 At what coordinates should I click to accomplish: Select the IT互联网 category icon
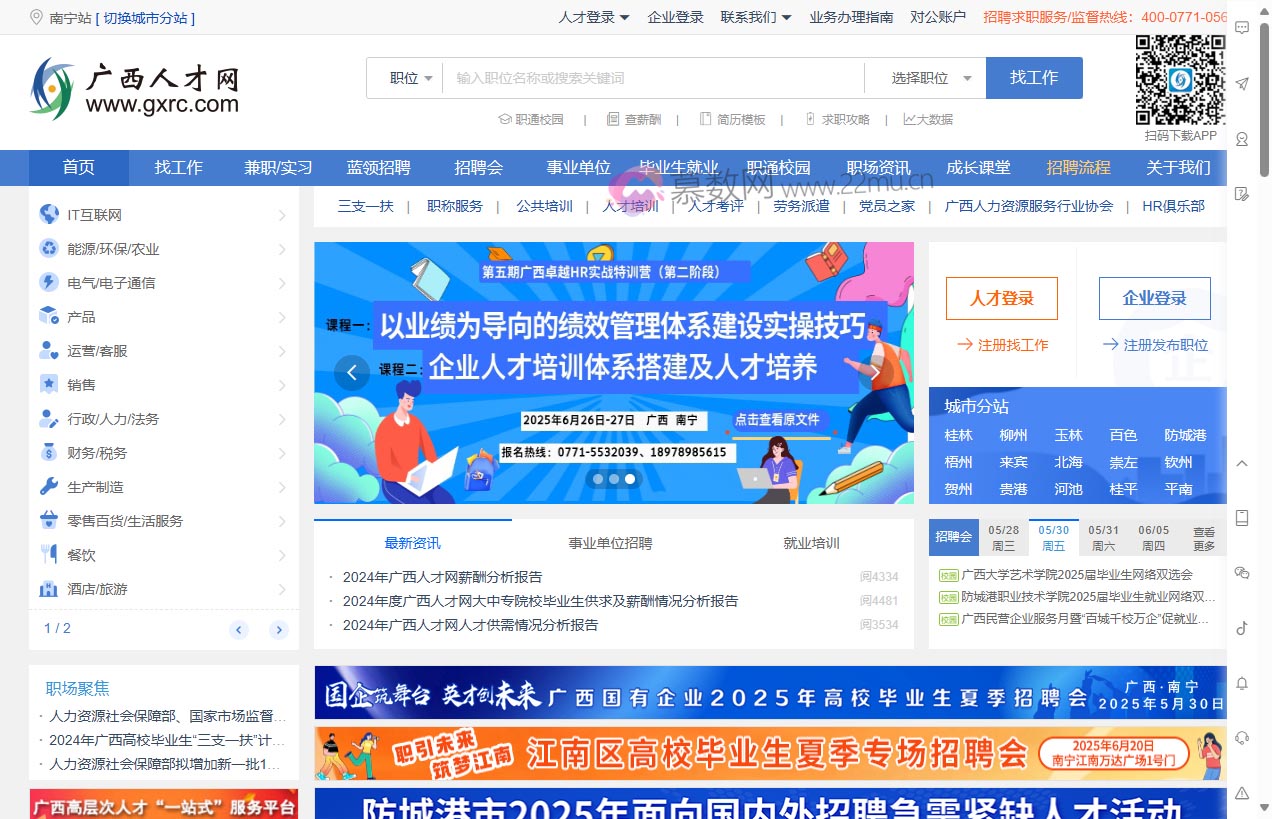point(50,214)
